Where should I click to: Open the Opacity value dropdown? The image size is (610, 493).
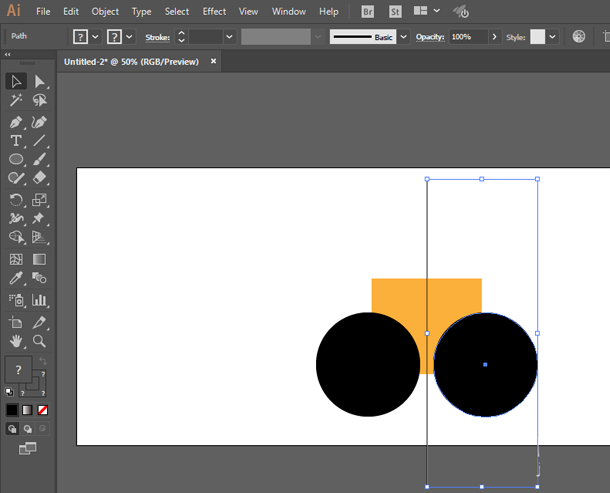click(x=494, y=36)
